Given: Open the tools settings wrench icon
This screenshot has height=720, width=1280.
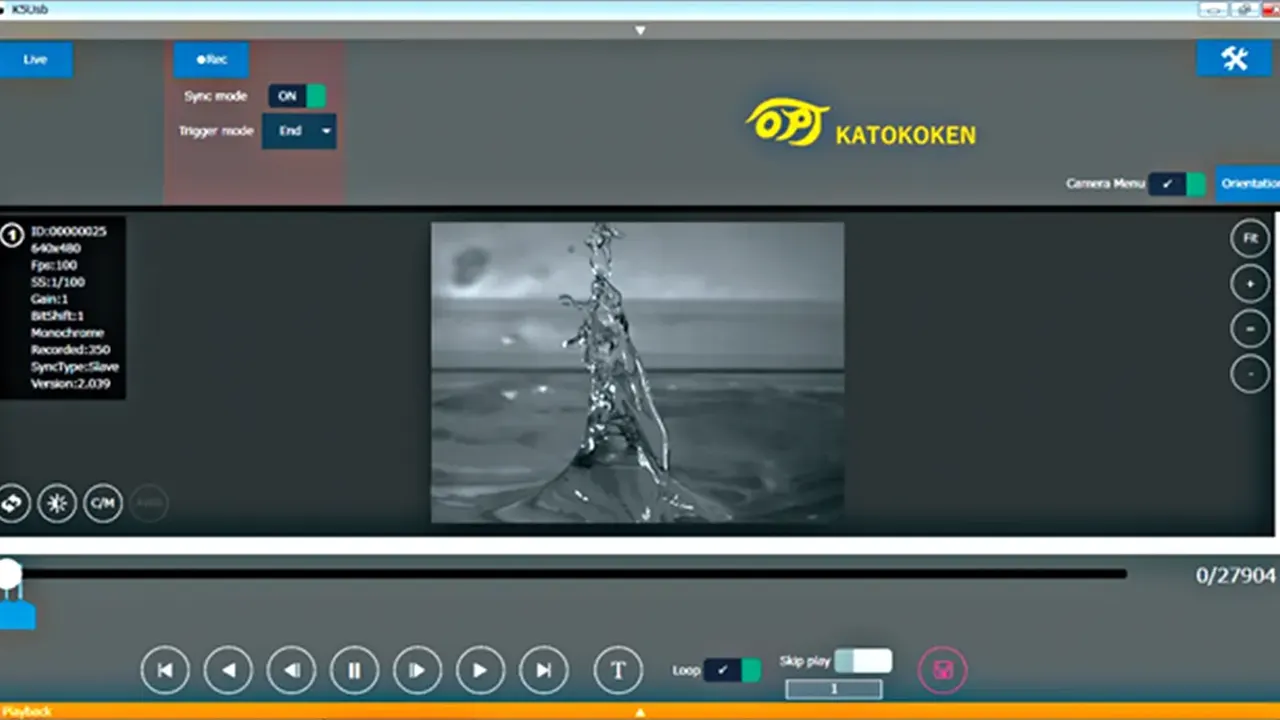Looking at the screenshot, I should (x=1234, y=59).
